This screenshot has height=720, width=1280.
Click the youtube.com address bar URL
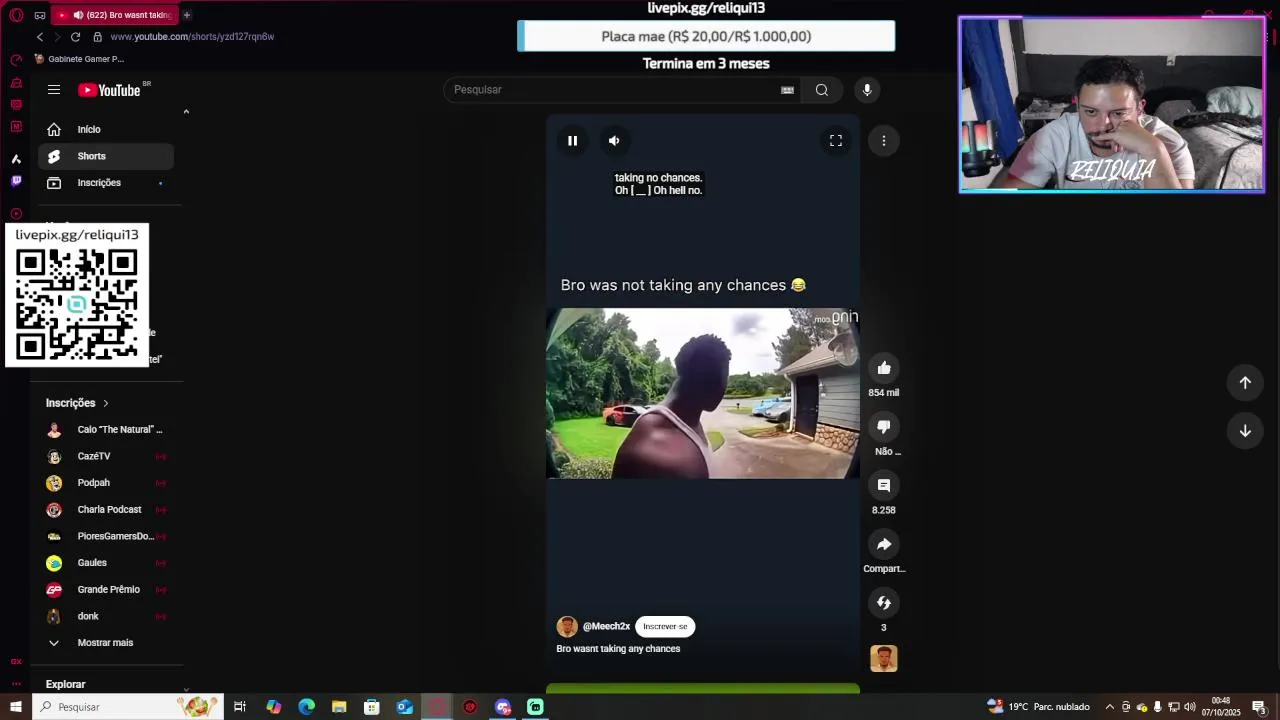[x=192, y=37]
